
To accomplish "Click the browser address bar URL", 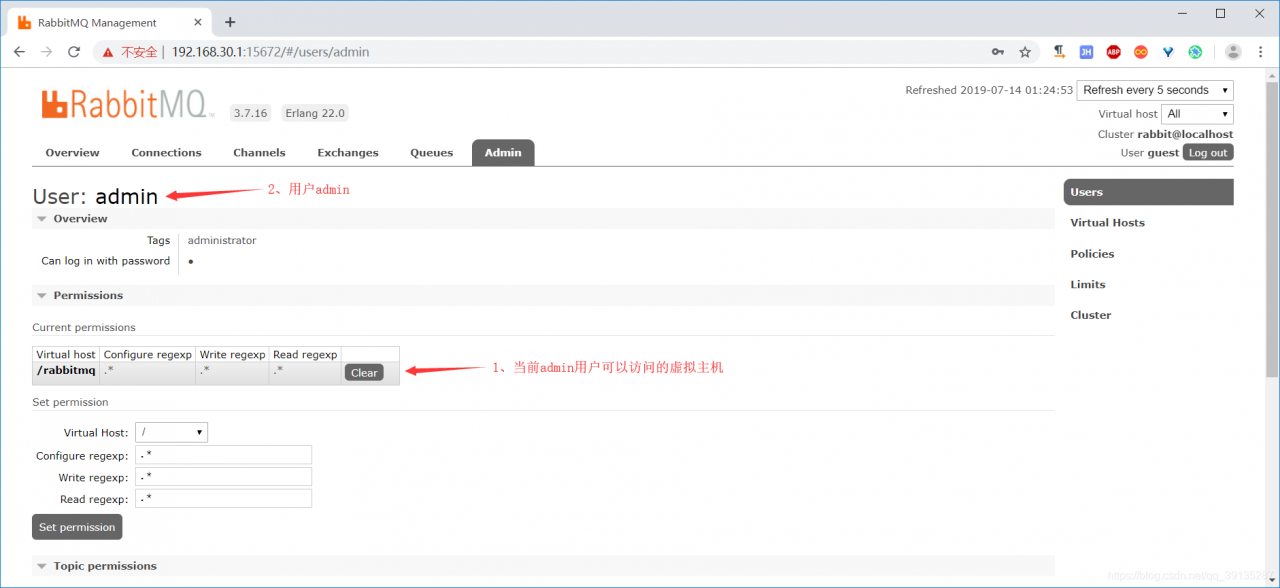I will (x=270, y=52).
